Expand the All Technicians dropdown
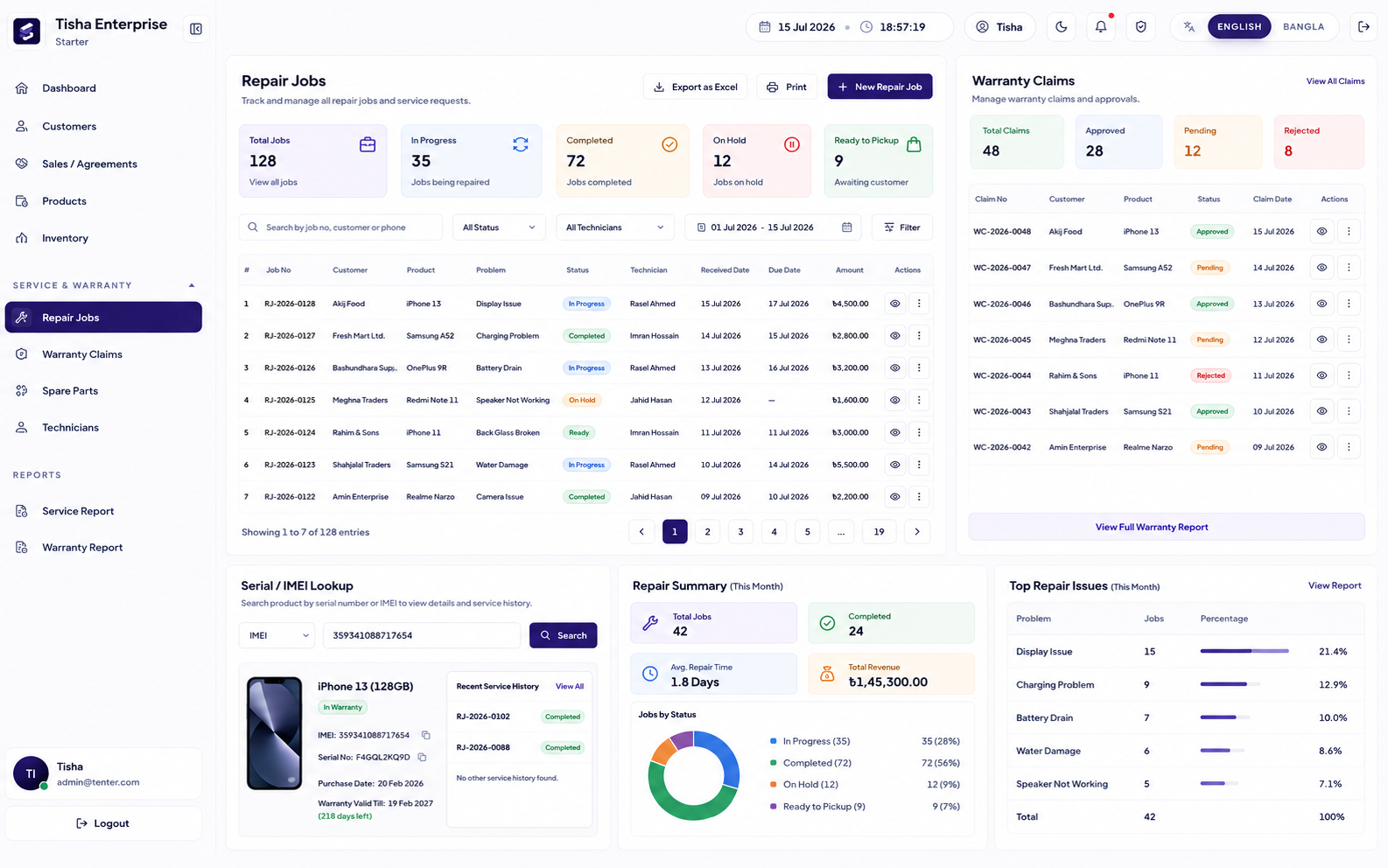The width and height of the screenshot is (1388, 868). click(x=615, y=227)
